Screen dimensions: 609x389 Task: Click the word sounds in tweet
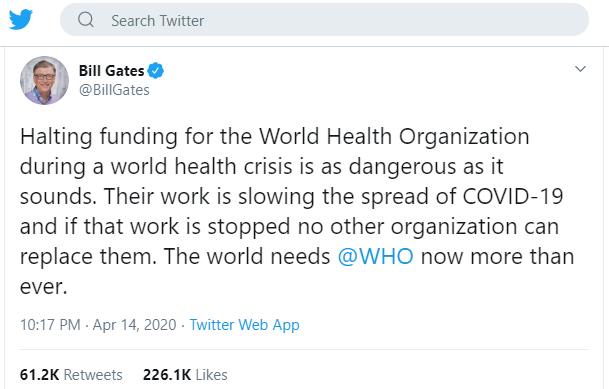tap(58, 196)
